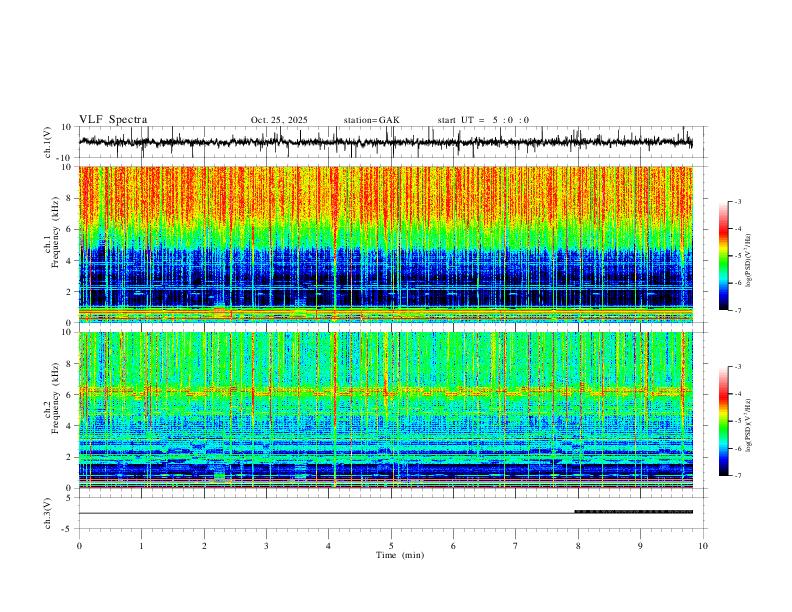Click inside the ch.1 spectrogram panel
The image size is (792, 612).
pos(385,244)
